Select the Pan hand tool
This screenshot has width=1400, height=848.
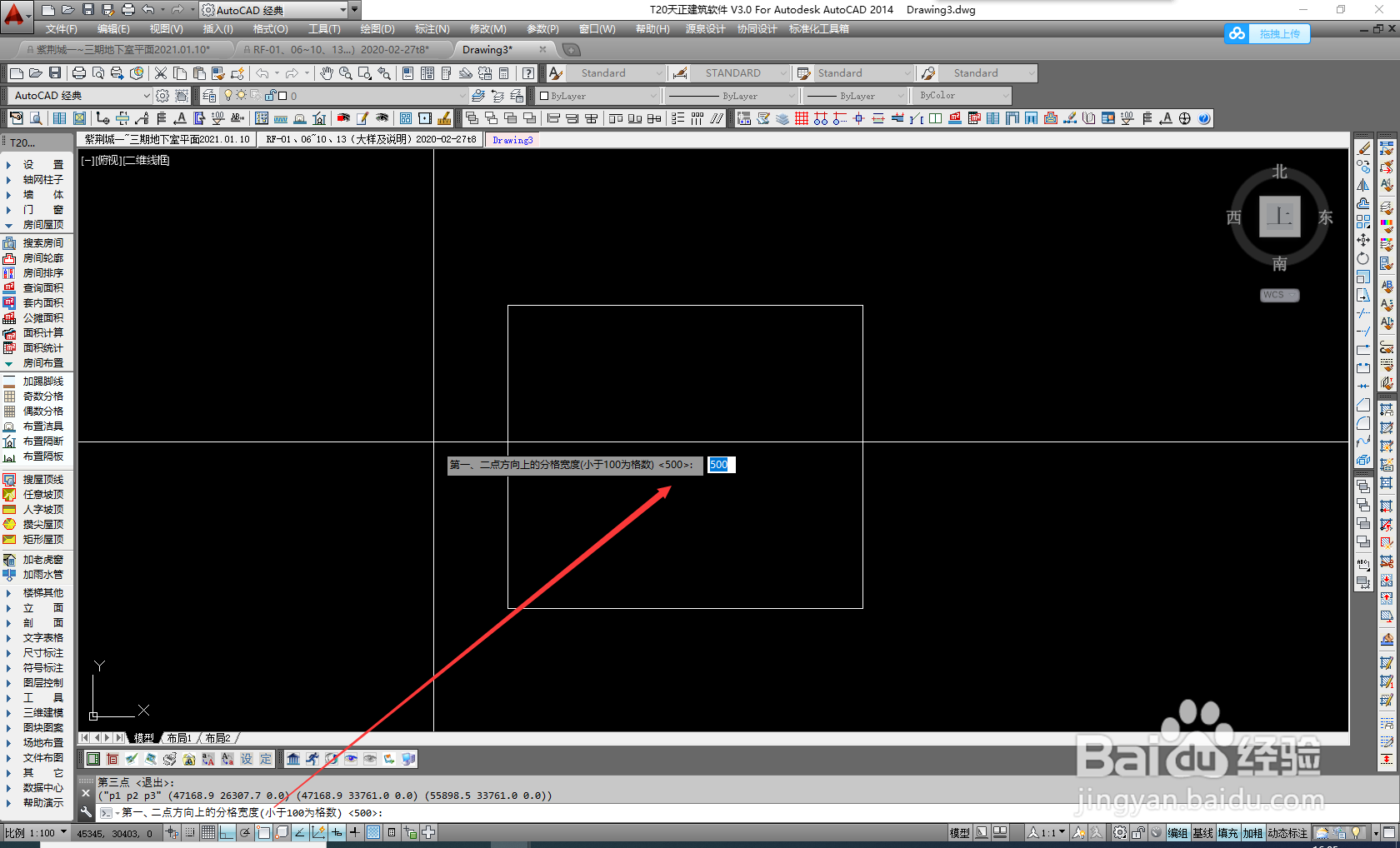327,73
